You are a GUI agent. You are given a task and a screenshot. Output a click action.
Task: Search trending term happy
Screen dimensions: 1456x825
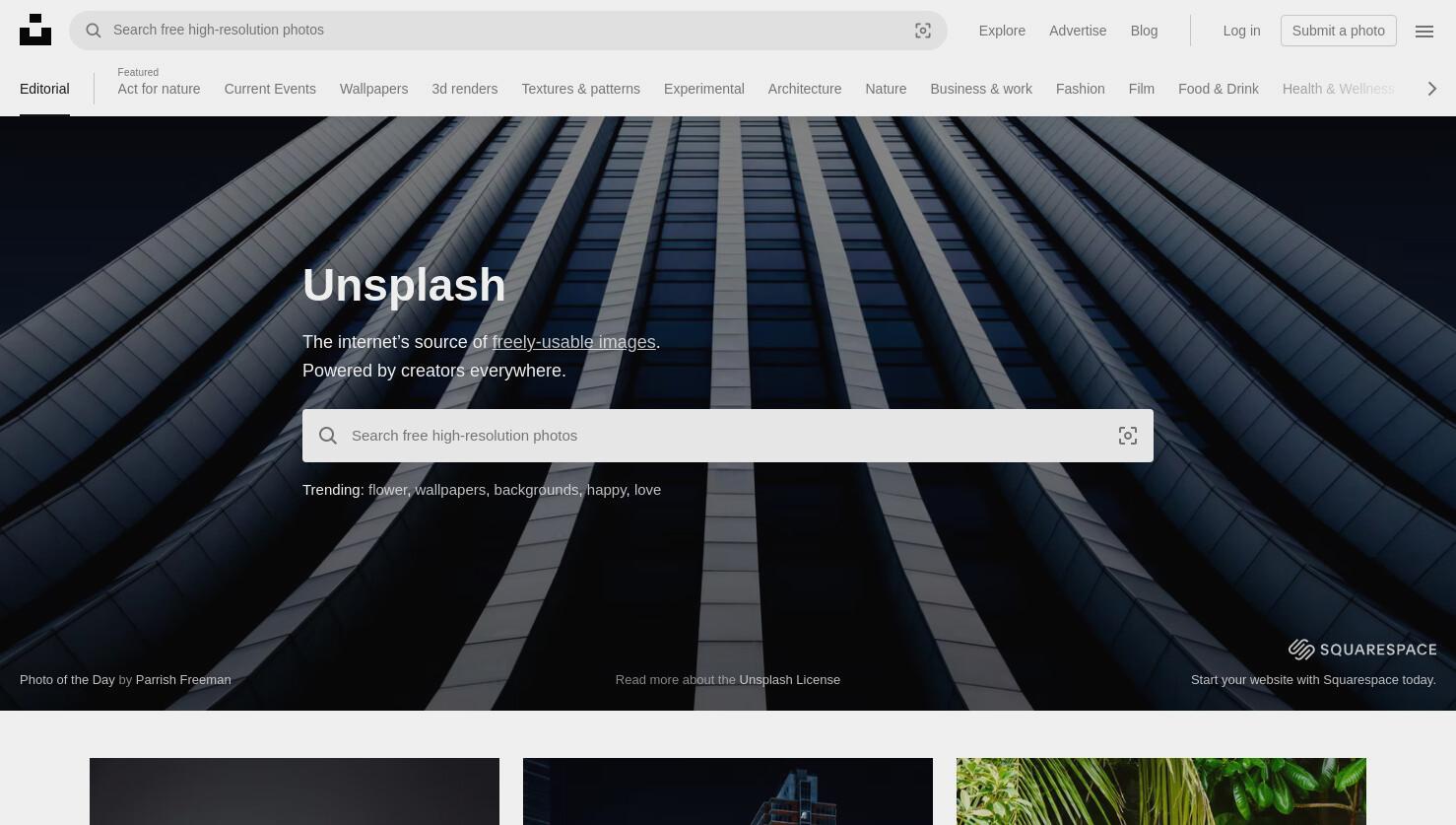coord(607,490)
